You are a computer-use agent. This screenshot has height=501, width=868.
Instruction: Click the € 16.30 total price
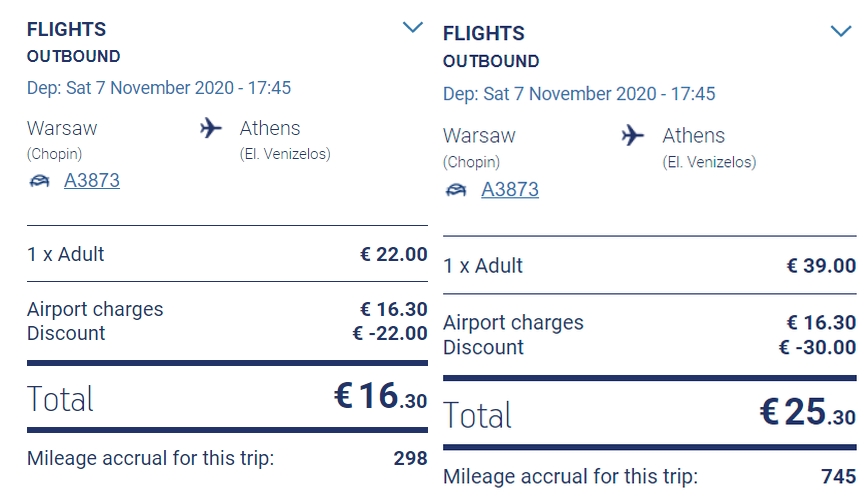click(x=381, y=396)
